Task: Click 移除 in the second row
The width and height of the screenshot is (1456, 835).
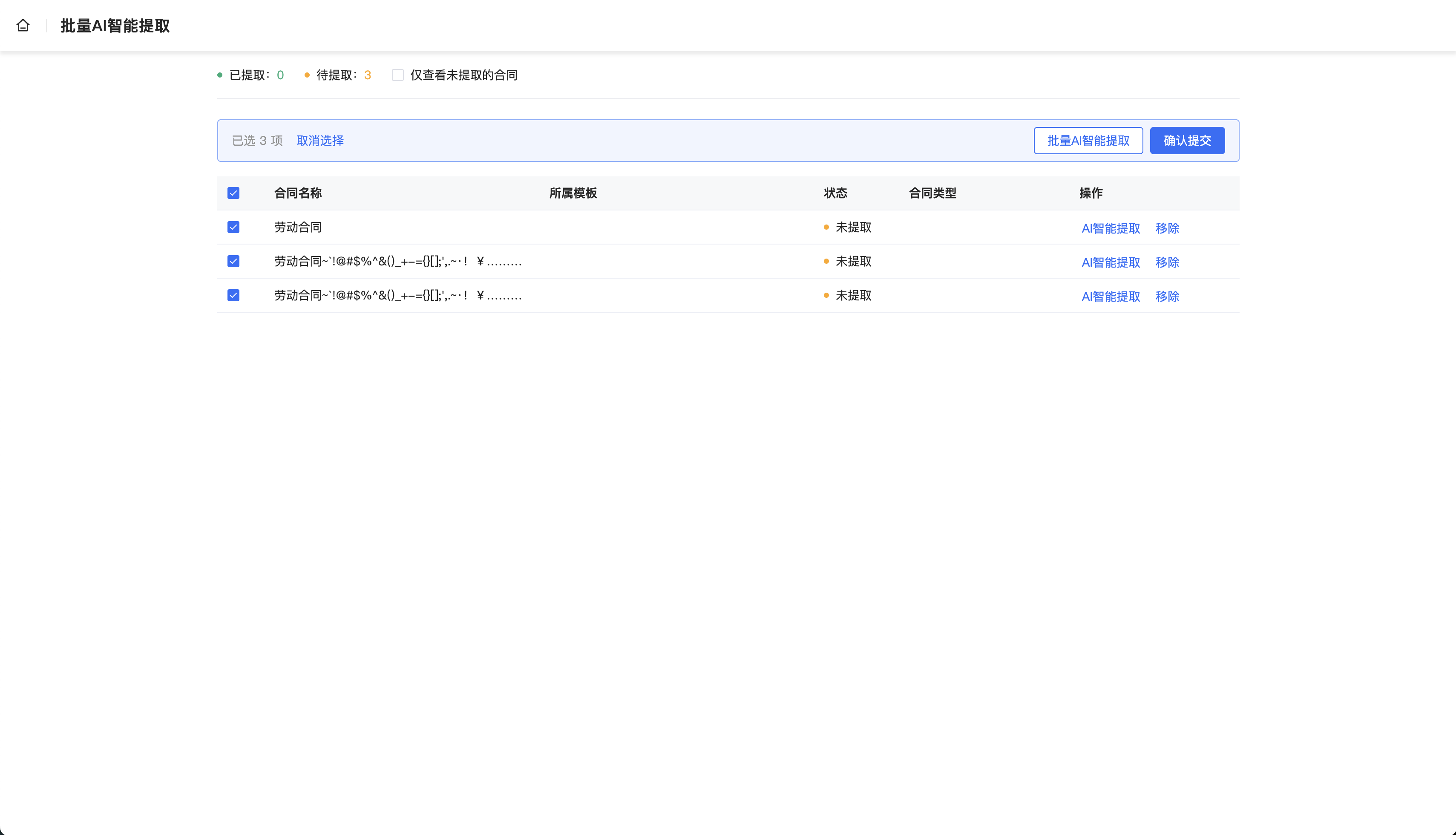Action: click(1167, 262)
